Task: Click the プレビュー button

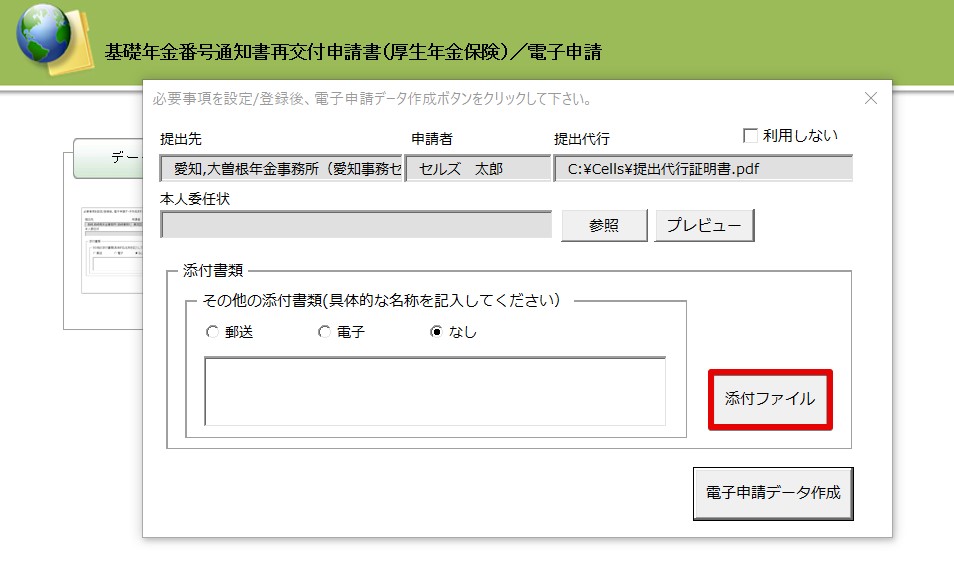Action: pos(704,226)
